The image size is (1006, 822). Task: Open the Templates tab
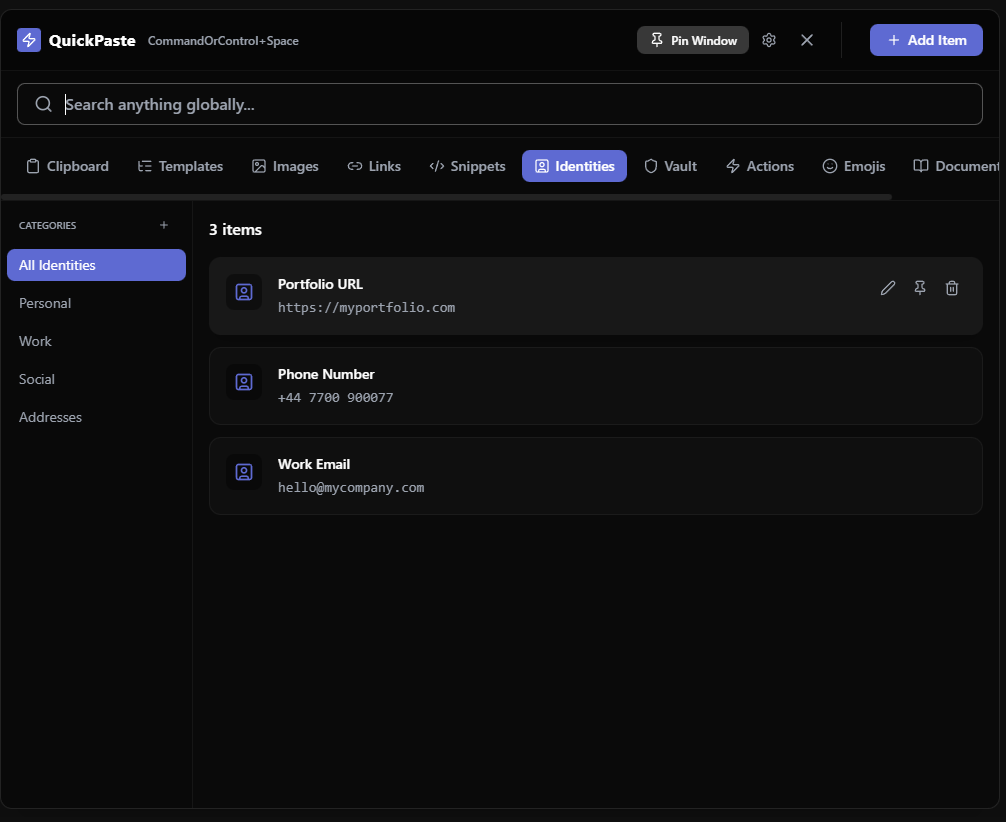pos(180,166)
